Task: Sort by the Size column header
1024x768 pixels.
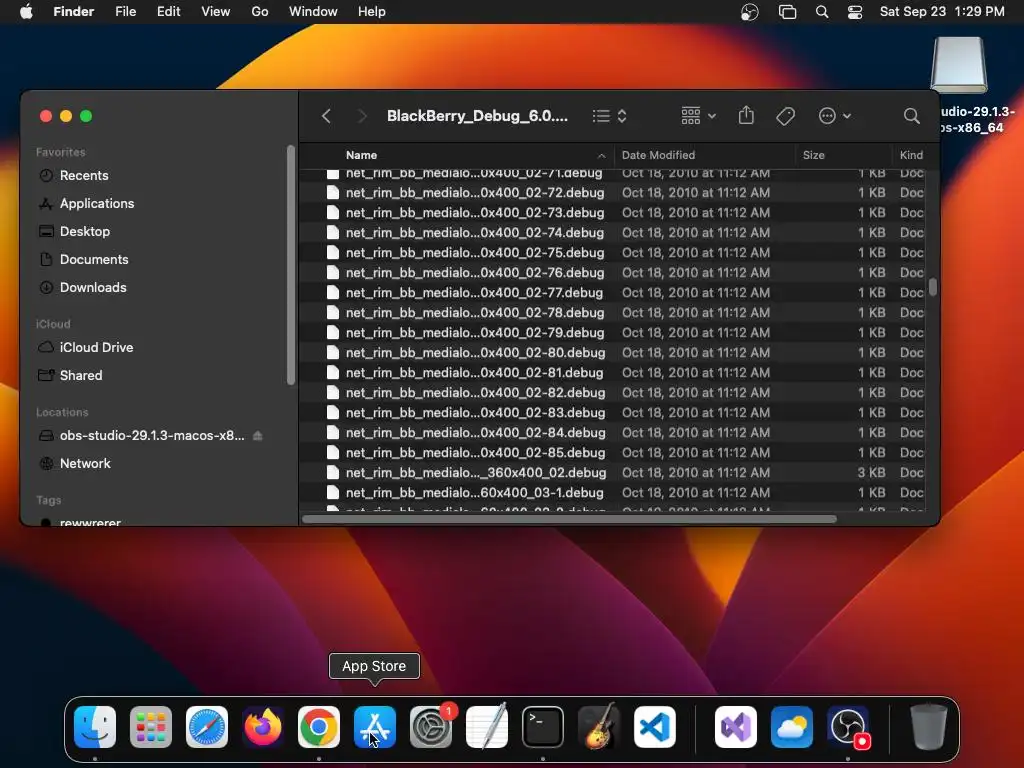Action: click(x=844, y=155)
